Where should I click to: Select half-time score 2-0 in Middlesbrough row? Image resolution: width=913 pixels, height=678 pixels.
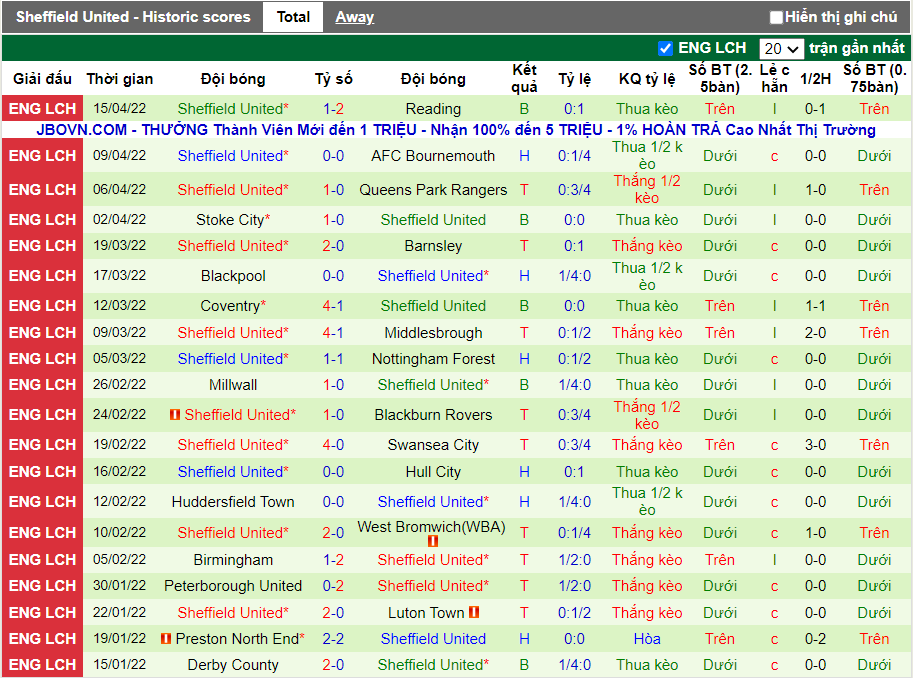click(815, 333)
